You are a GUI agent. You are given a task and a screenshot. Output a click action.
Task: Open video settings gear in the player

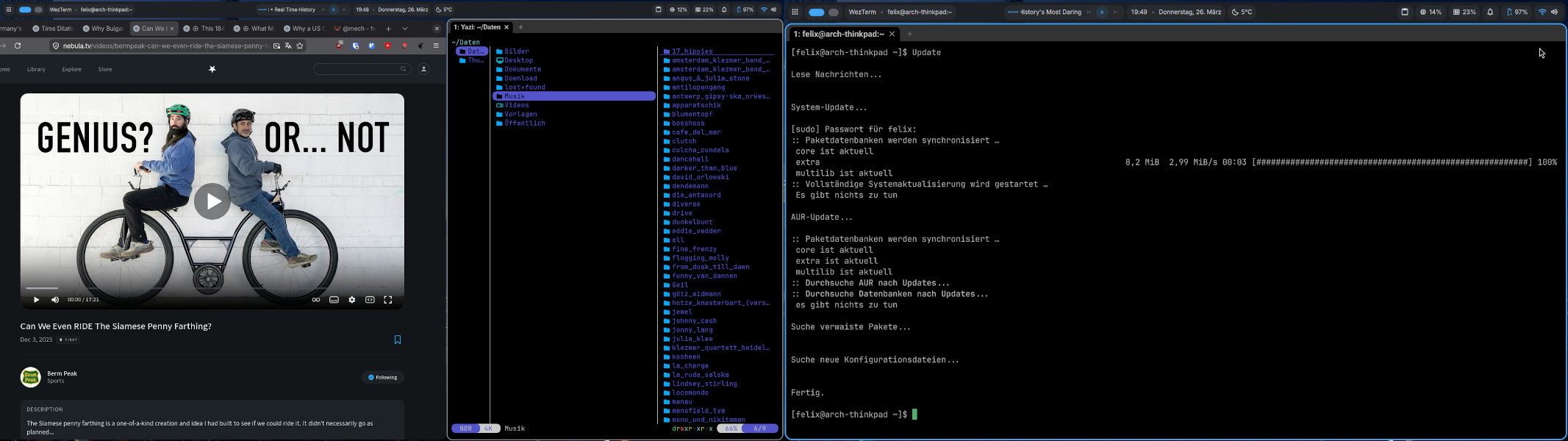352,300
